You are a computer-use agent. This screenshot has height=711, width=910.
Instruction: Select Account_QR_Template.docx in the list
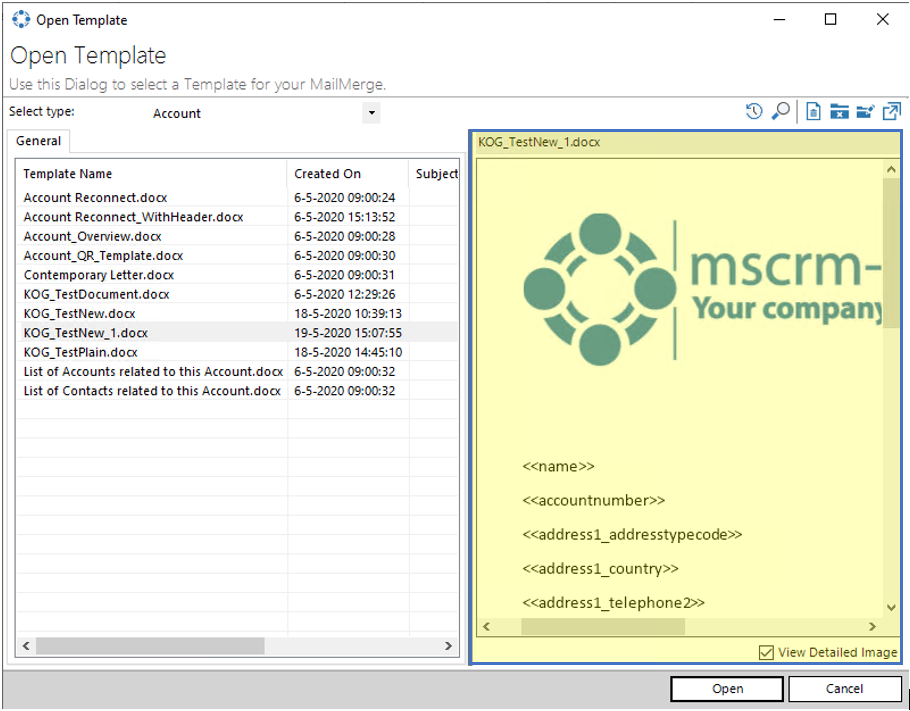click(103, 256)
